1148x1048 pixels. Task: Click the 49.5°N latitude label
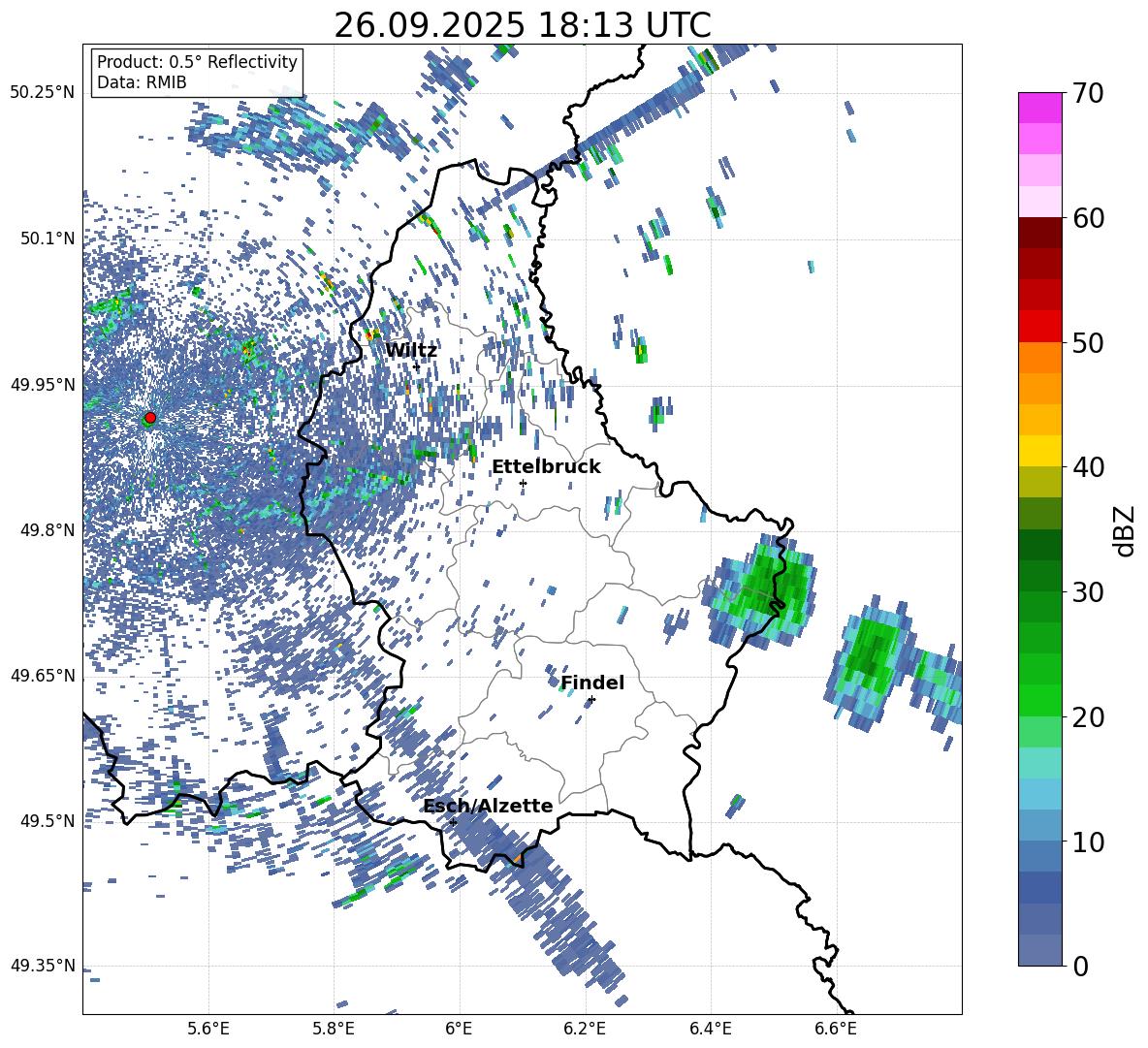pos(49,821)
